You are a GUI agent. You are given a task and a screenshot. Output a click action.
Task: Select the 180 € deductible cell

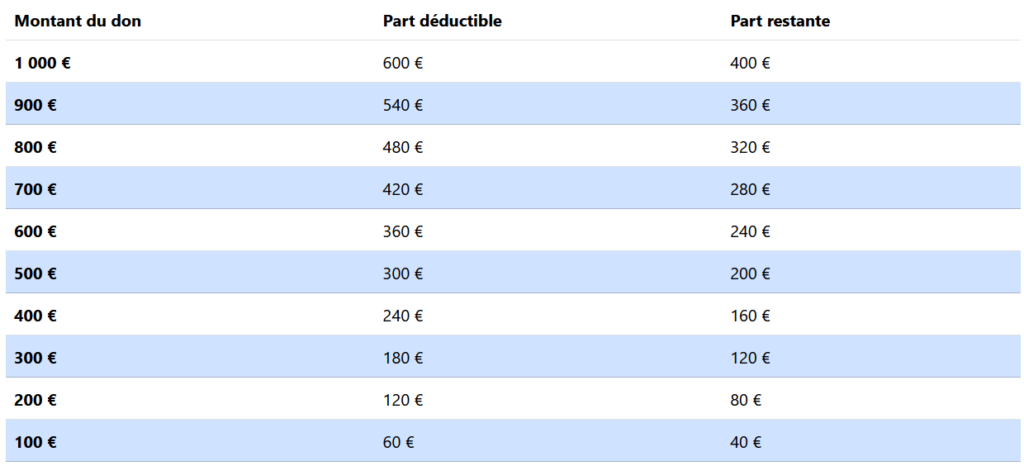coord(403,357)
